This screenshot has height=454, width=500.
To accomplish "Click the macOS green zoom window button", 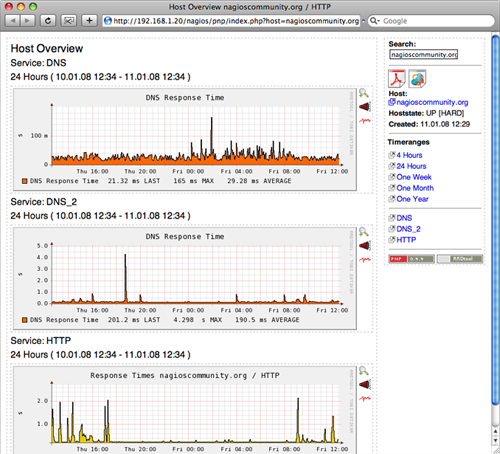I will point(32,6).
